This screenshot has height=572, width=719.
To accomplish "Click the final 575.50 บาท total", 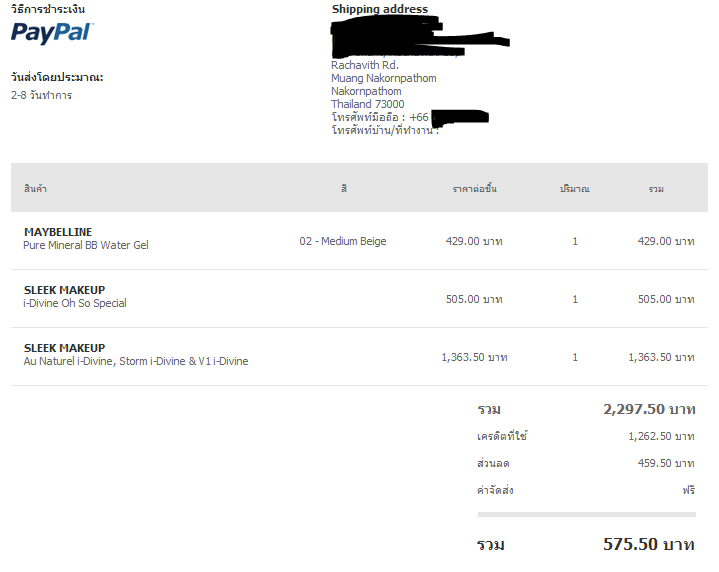I will 649,544.
